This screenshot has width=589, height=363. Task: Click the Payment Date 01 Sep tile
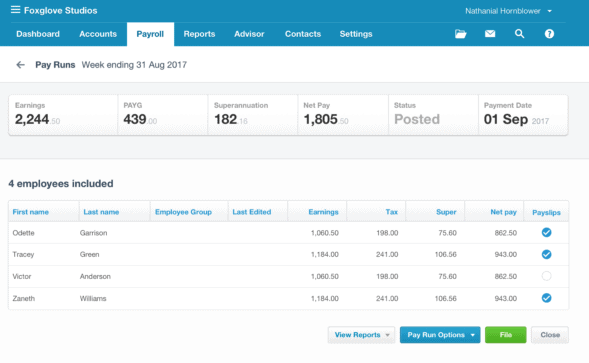(x=523, y=115)
